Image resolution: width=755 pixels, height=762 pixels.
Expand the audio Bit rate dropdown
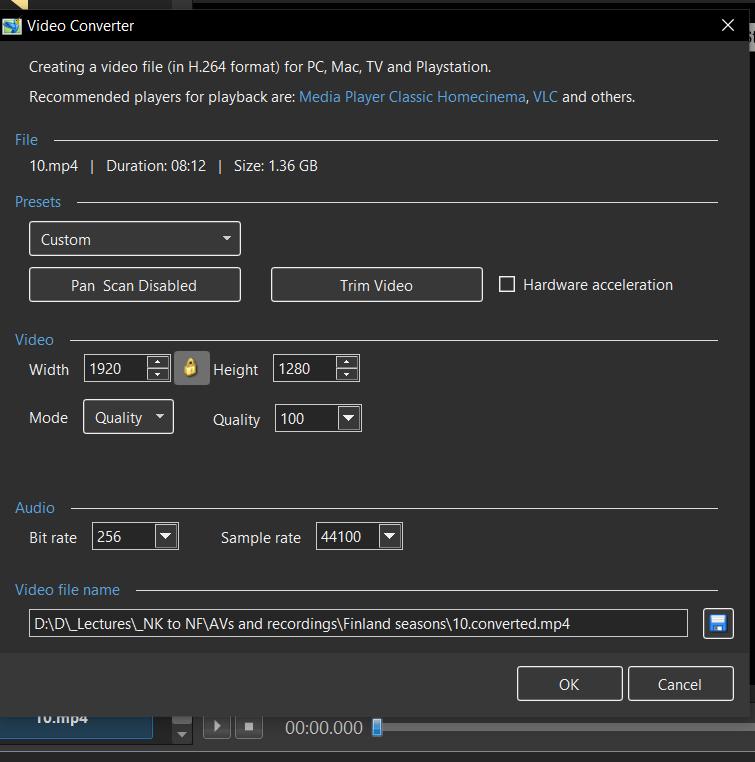(166, 537)
